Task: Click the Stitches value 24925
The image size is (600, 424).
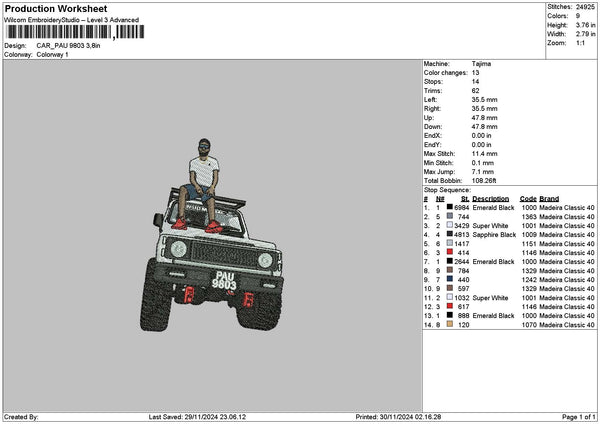Action: (x=585, y=7)
